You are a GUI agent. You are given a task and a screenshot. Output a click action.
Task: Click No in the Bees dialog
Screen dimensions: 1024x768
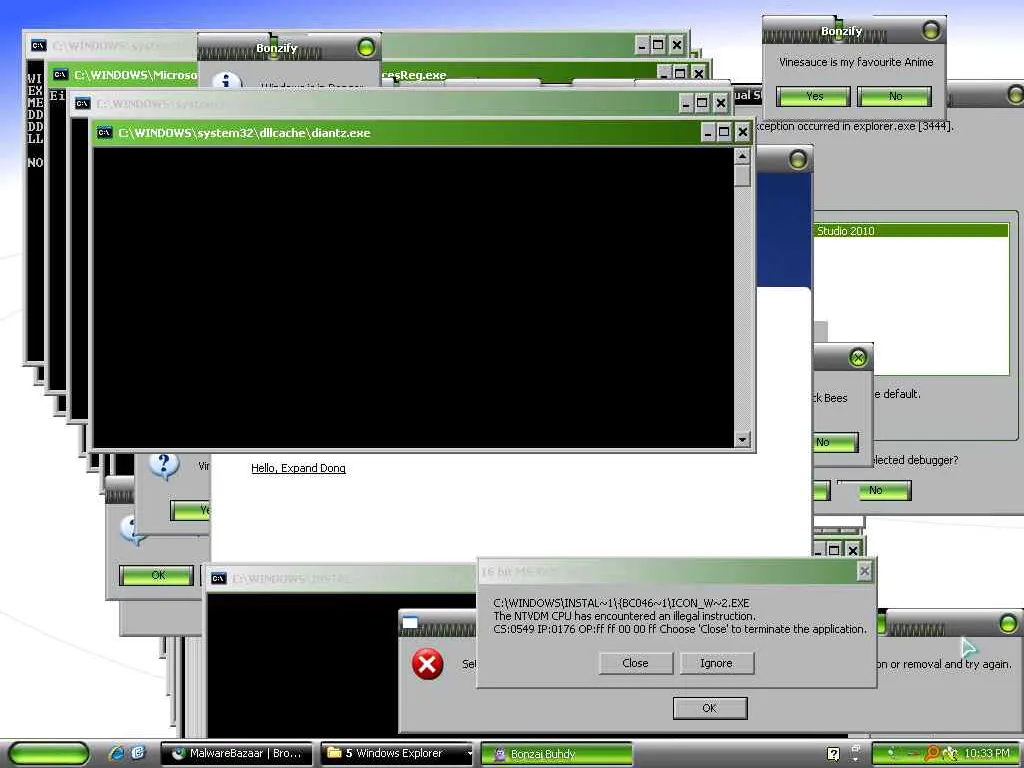tap(835, 442)
